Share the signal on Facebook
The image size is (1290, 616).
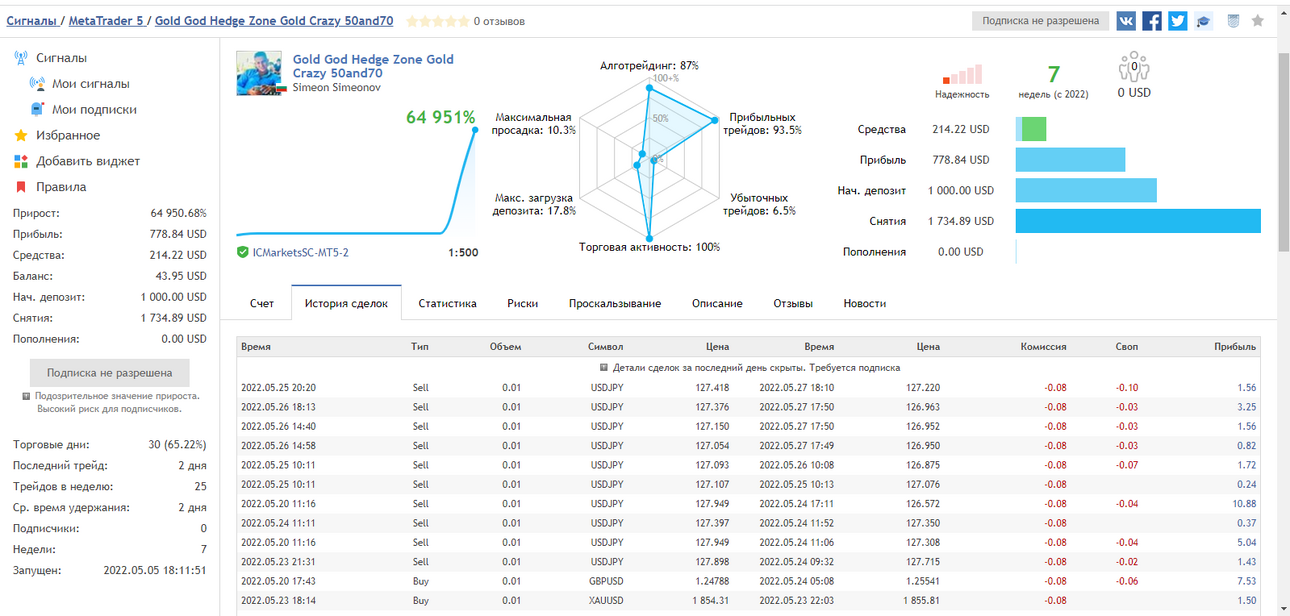(x=1152, y=20)
